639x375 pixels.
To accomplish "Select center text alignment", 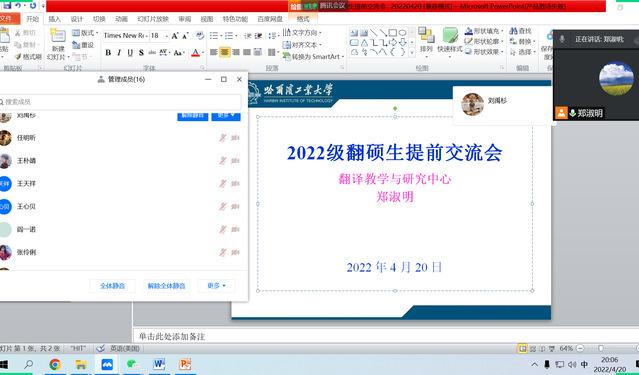I will (x=225, y=52).
